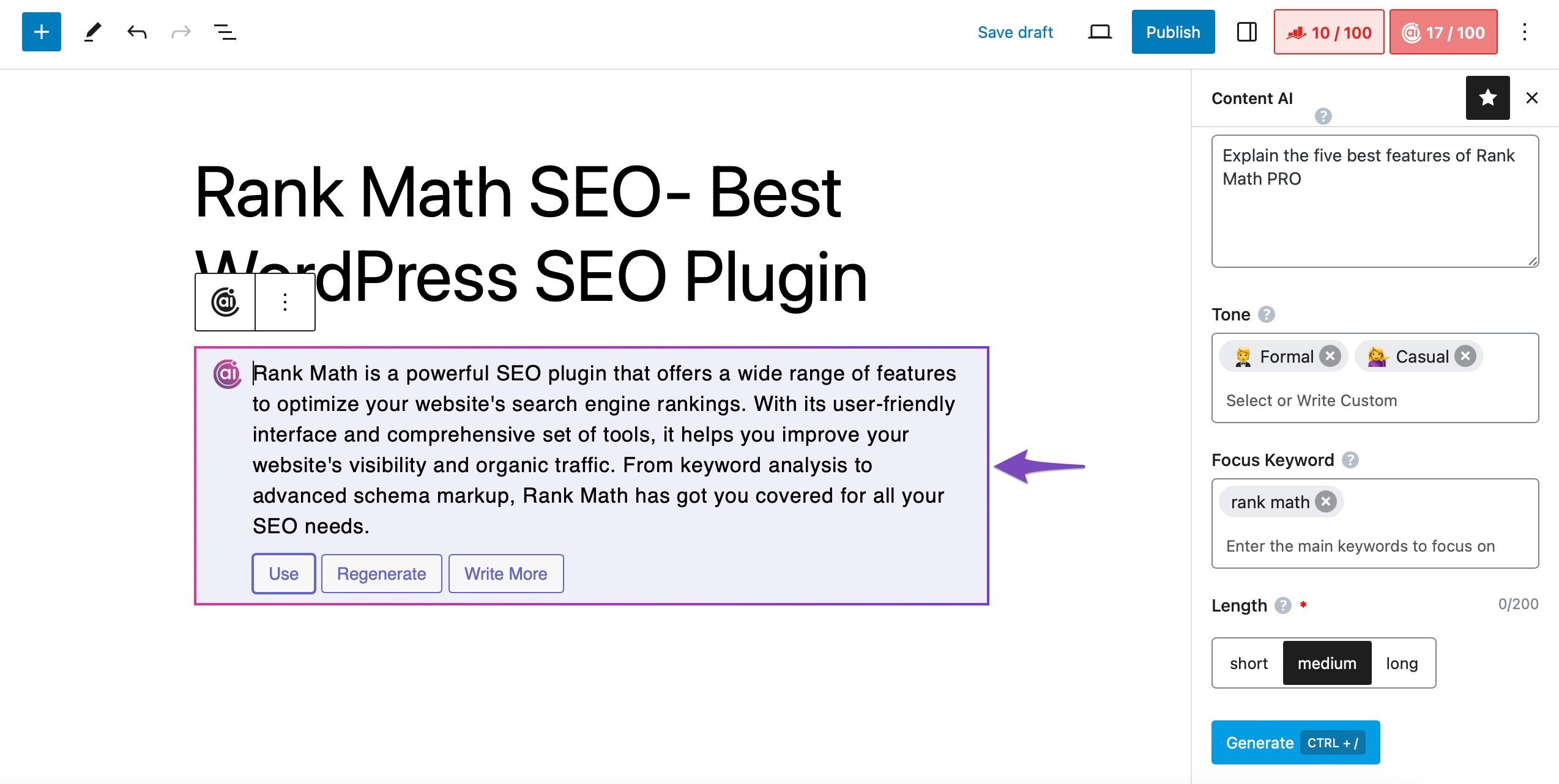Preview the post (laptop icon)

click(x=1100, y=32)
